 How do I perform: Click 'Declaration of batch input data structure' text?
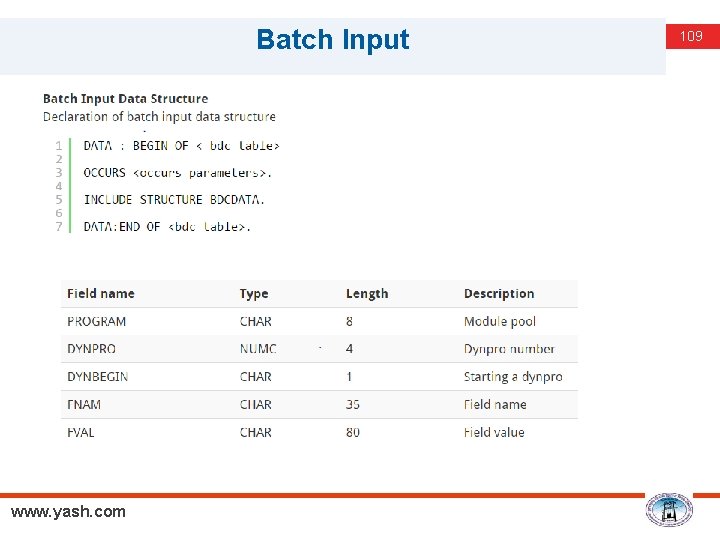(159, 117)
